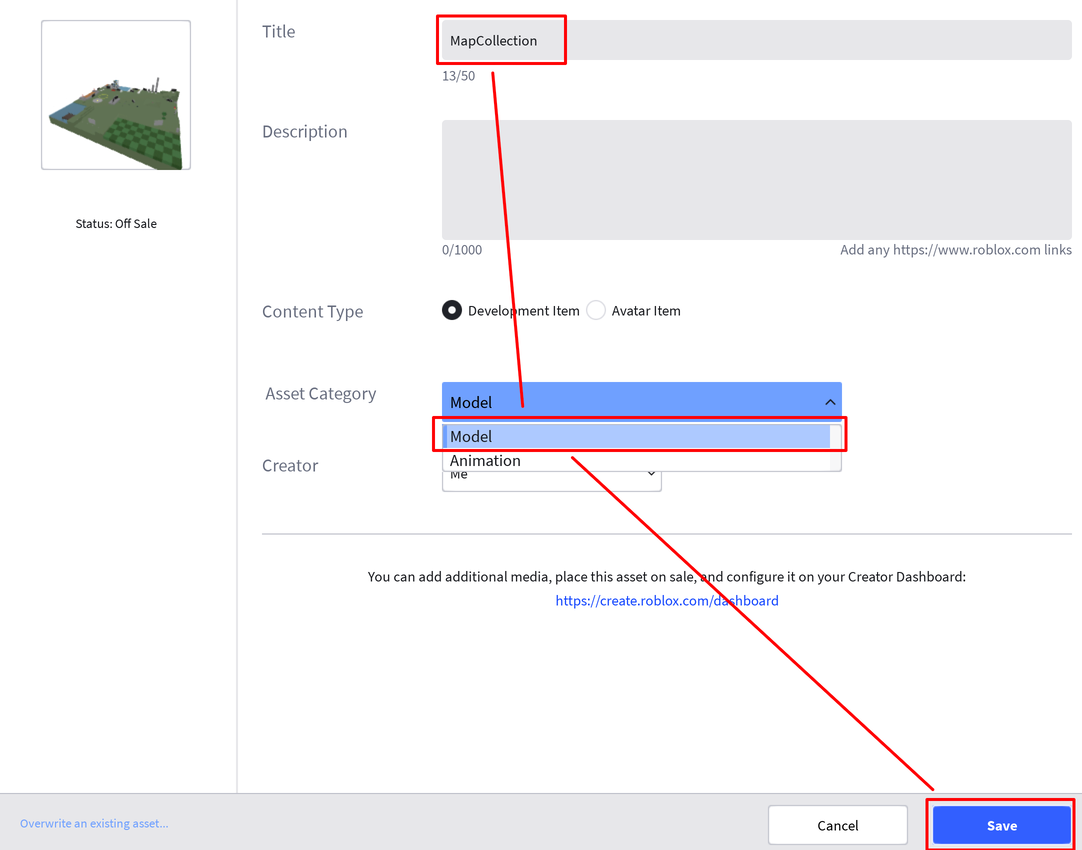Click the 13/50 title character counter
This screenshot has height=850, width=1082.
[459, 76]
